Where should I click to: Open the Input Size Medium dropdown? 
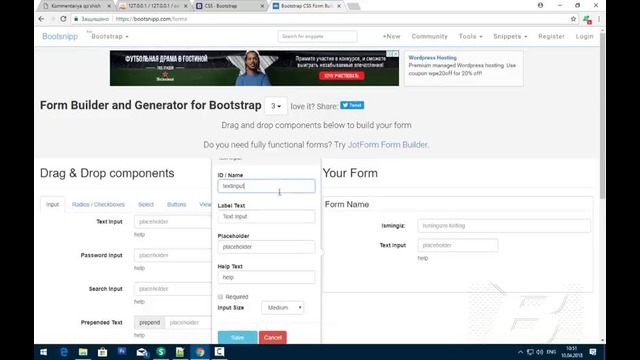click(x=282, y=307)
